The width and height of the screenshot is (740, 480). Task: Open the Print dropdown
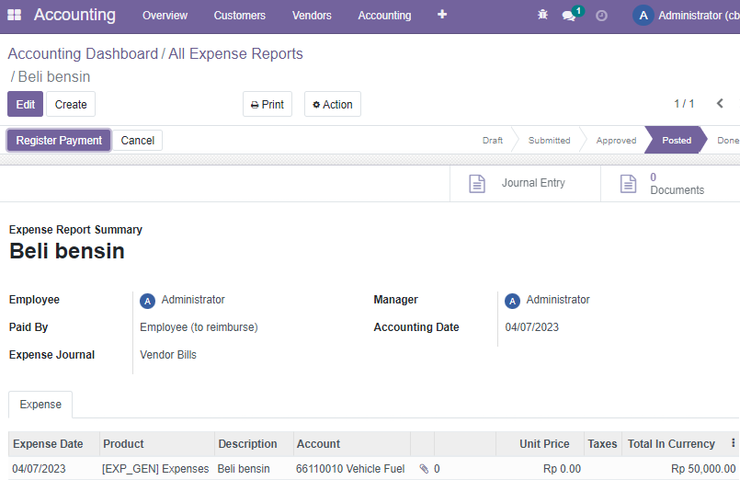[267, 104]
